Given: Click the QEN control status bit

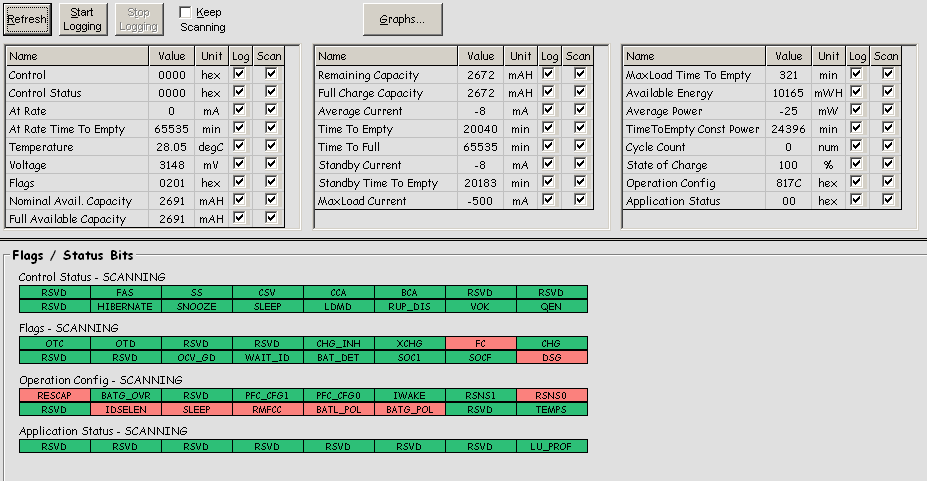Looking at the screenshot, I should pos(552,307).
